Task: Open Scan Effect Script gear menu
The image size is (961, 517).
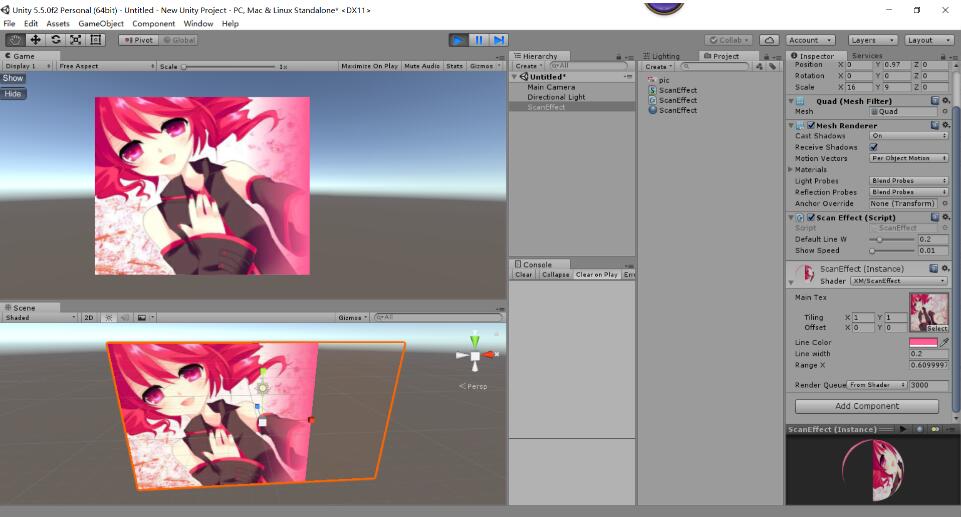Action: 946,217
